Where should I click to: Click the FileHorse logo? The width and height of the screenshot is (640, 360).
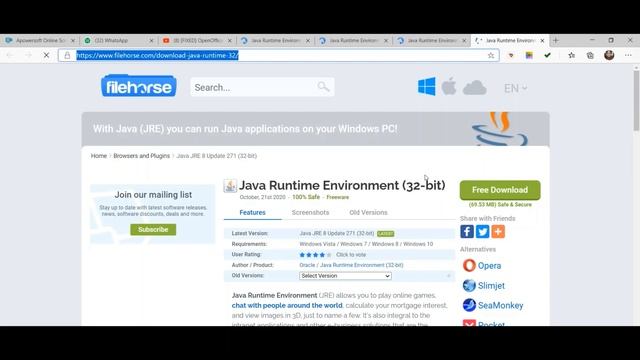click(139, 86)
